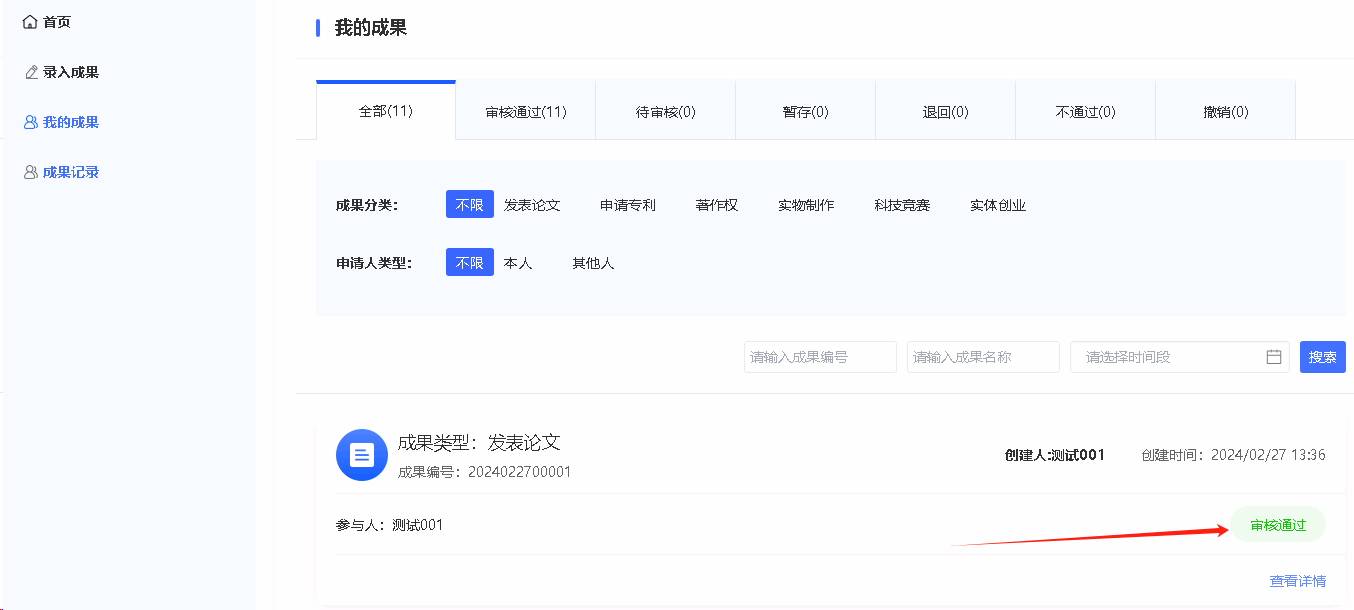Choose 其他人 applicant type filter
This screenshot has width=1354, height=610.
tap(593, 263)
